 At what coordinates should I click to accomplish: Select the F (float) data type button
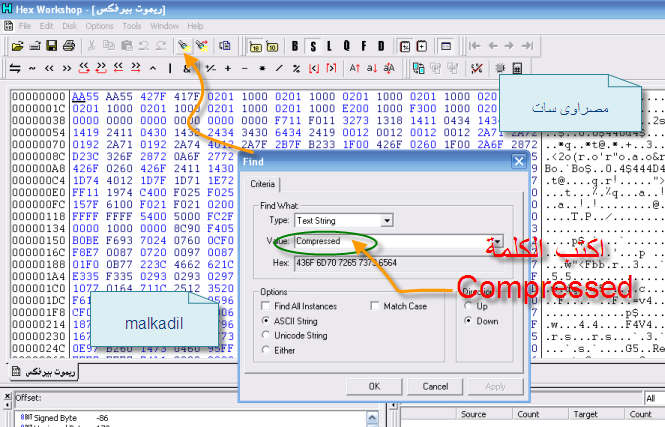[363, 46]
